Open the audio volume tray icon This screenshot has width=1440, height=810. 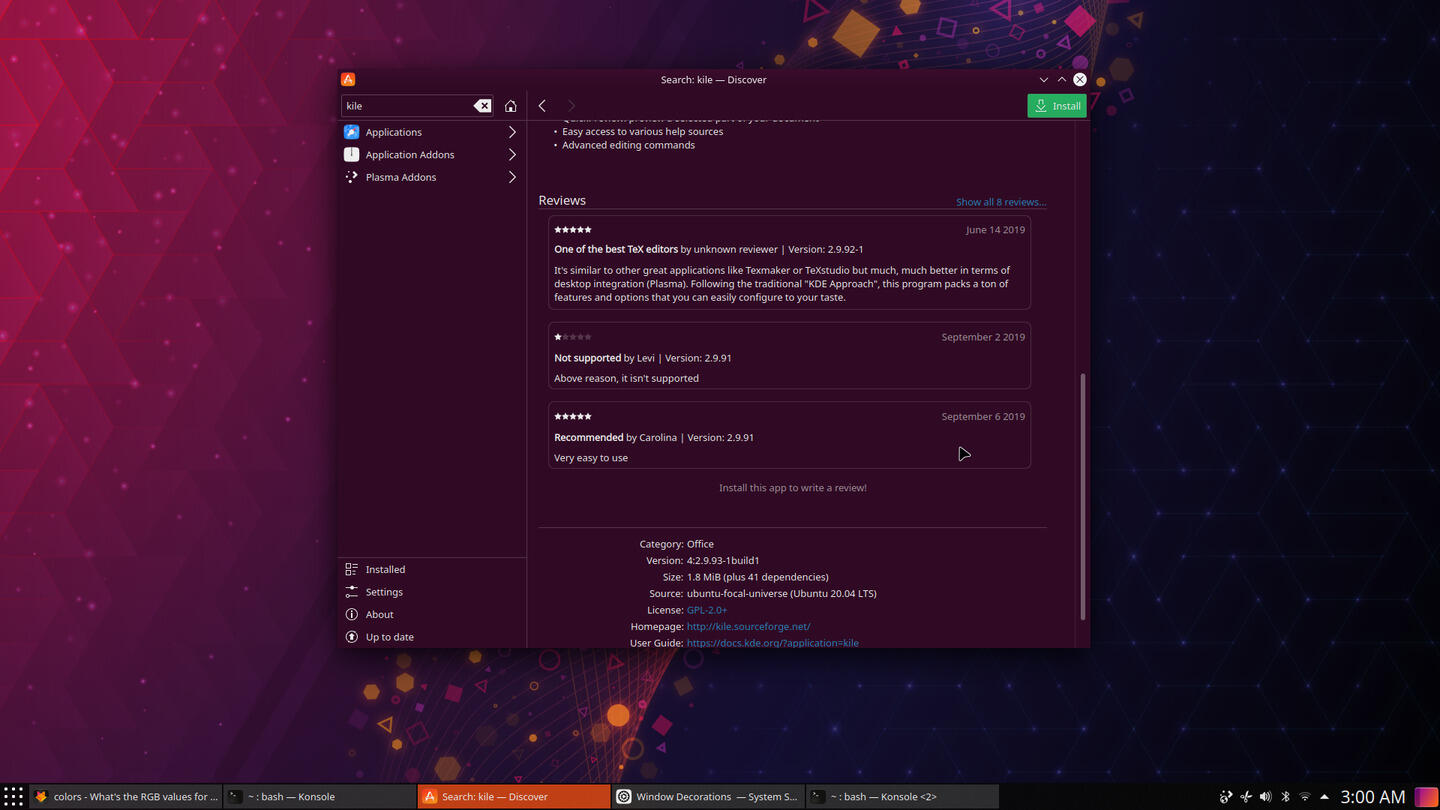1265,797
